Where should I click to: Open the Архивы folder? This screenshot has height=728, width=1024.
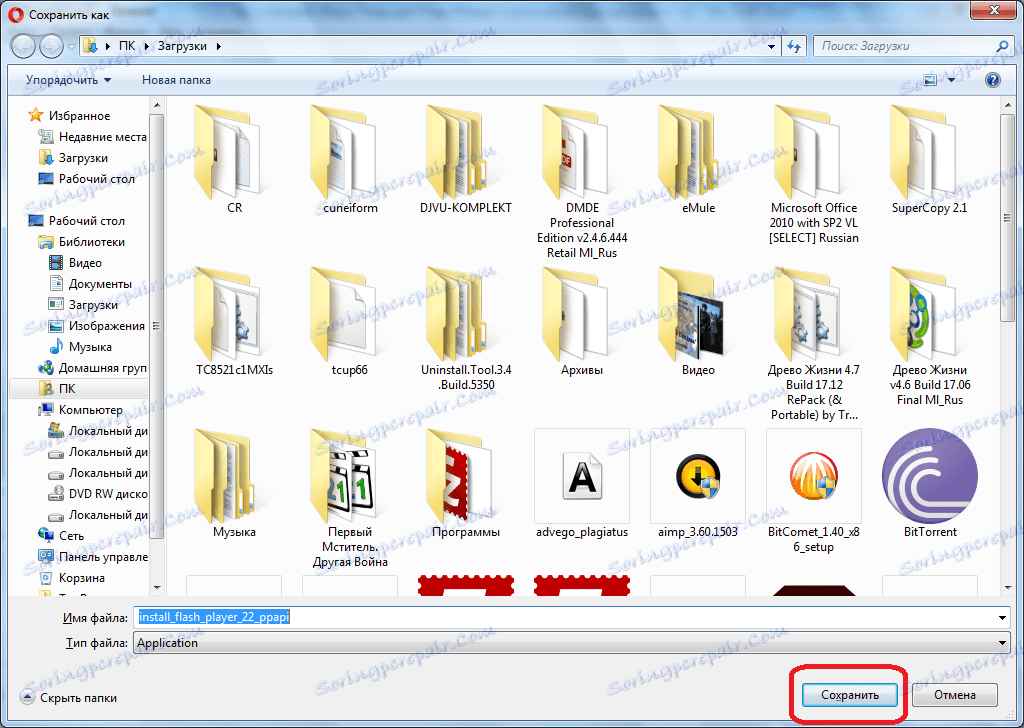pos(582,321)
